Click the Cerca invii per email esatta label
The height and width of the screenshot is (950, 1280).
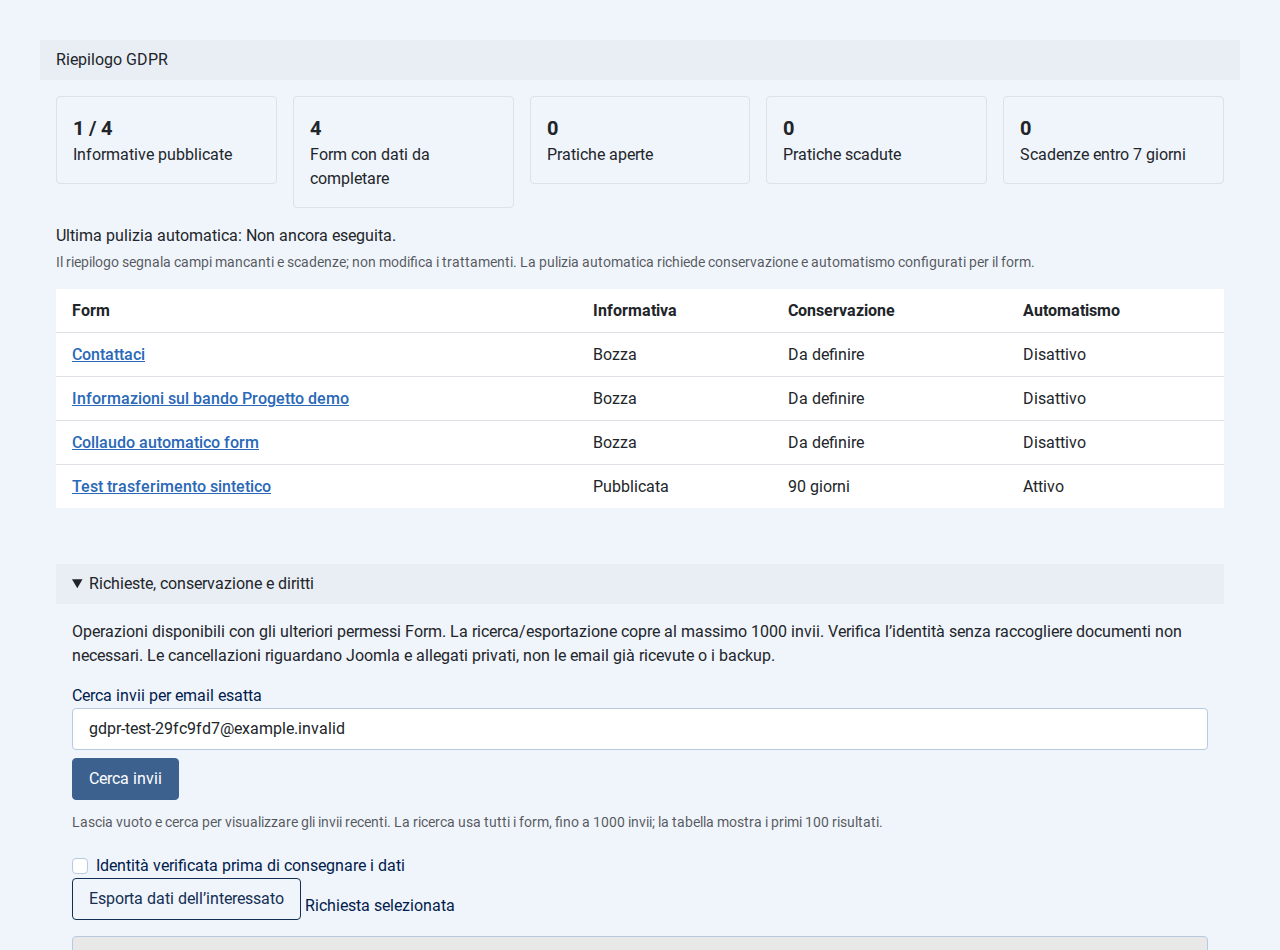(167, 696)
